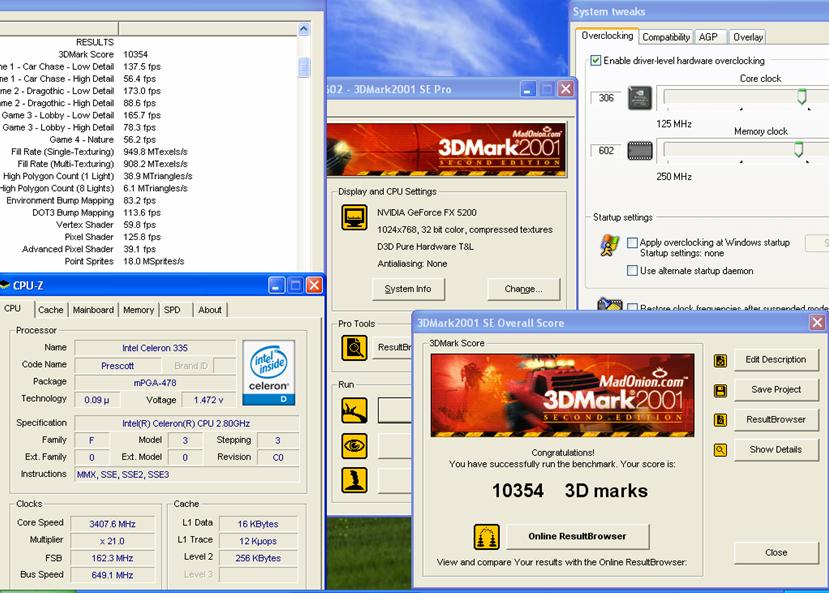
Task: Open the Overlay tab
Action: tap(748, 37)
